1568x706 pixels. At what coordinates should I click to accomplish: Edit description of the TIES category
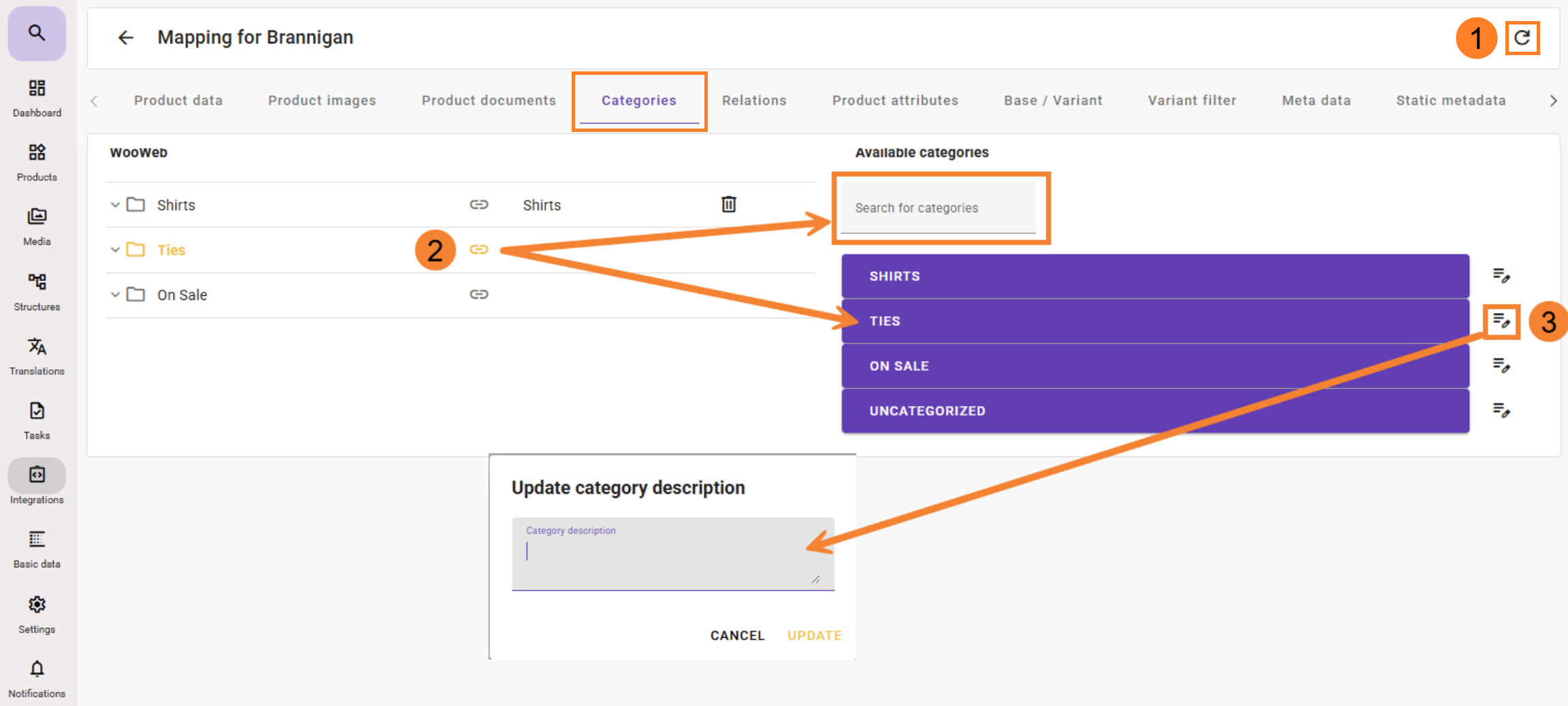click(1501, 320)
